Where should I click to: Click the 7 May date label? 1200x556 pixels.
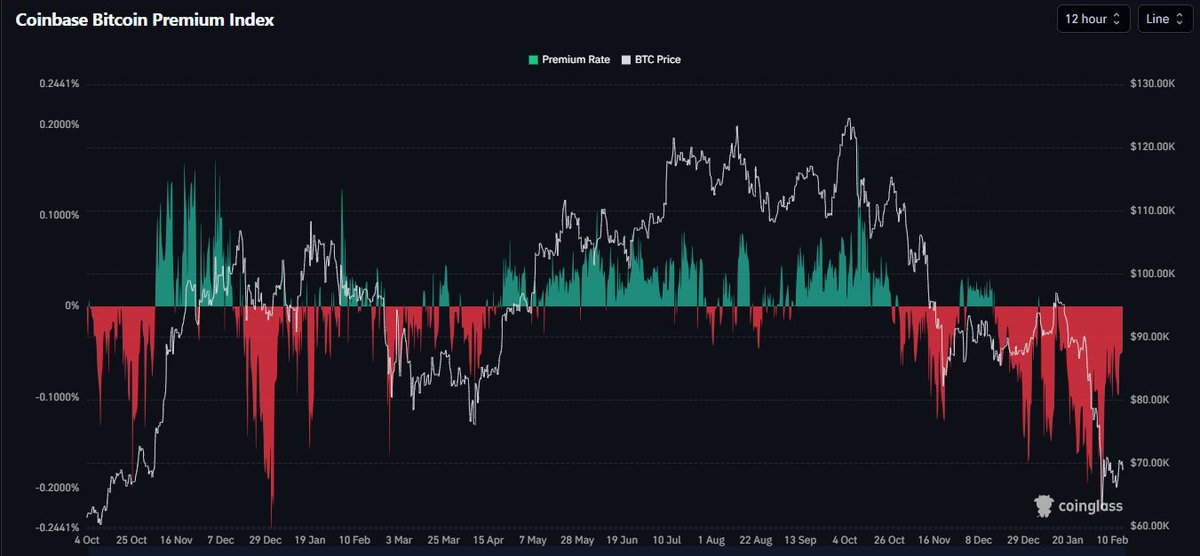pos(532,540)
